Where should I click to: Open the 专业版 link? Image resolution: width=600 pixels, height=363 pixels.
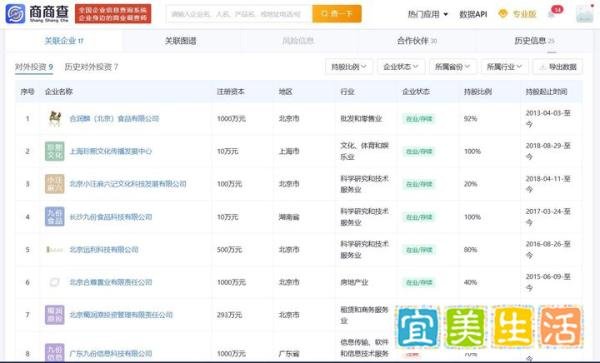click(x=524, y=14)
